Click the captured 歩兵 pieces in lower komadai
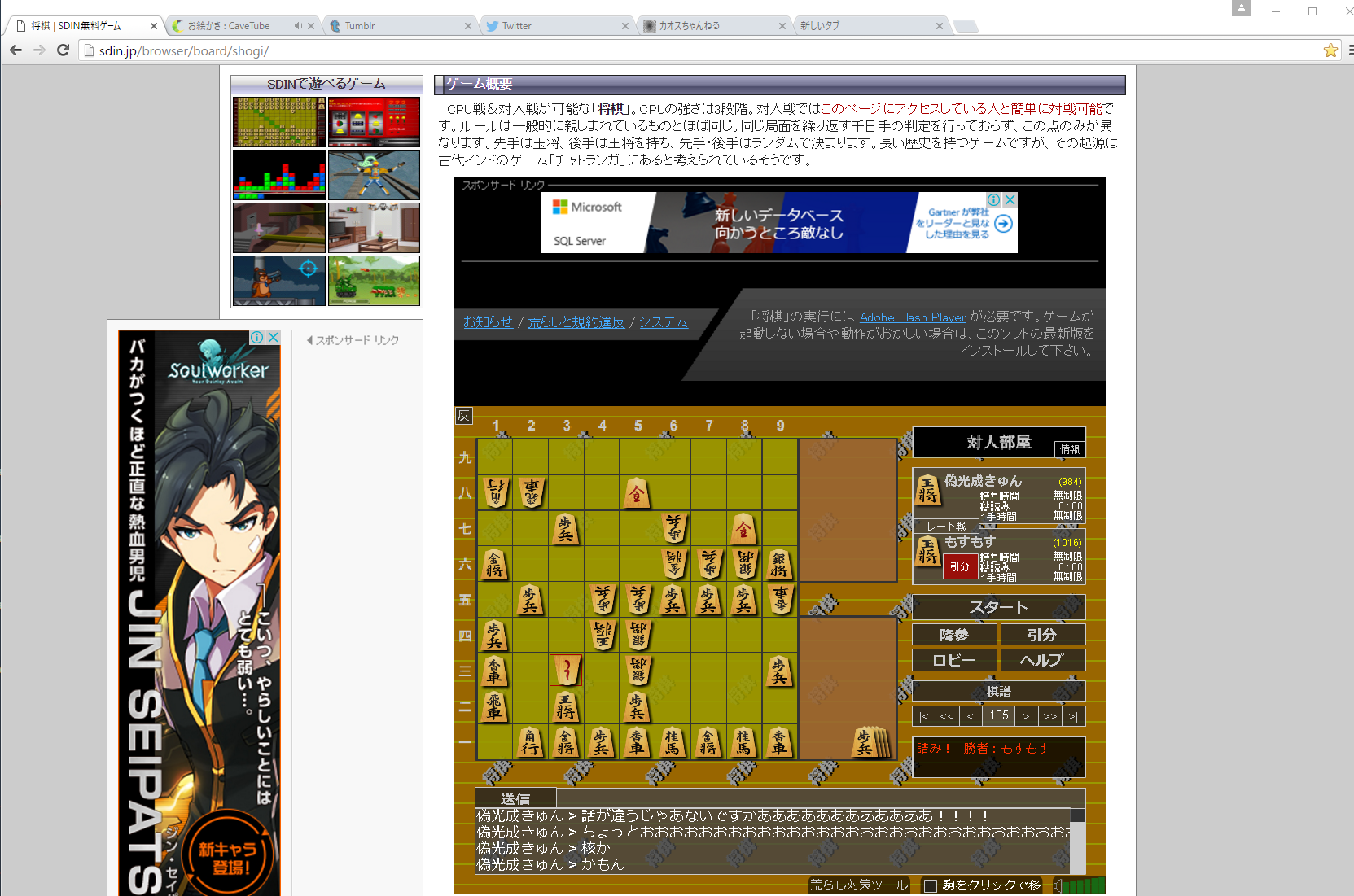The width and height of the screenshot is (1354, 896). [870, 742]
